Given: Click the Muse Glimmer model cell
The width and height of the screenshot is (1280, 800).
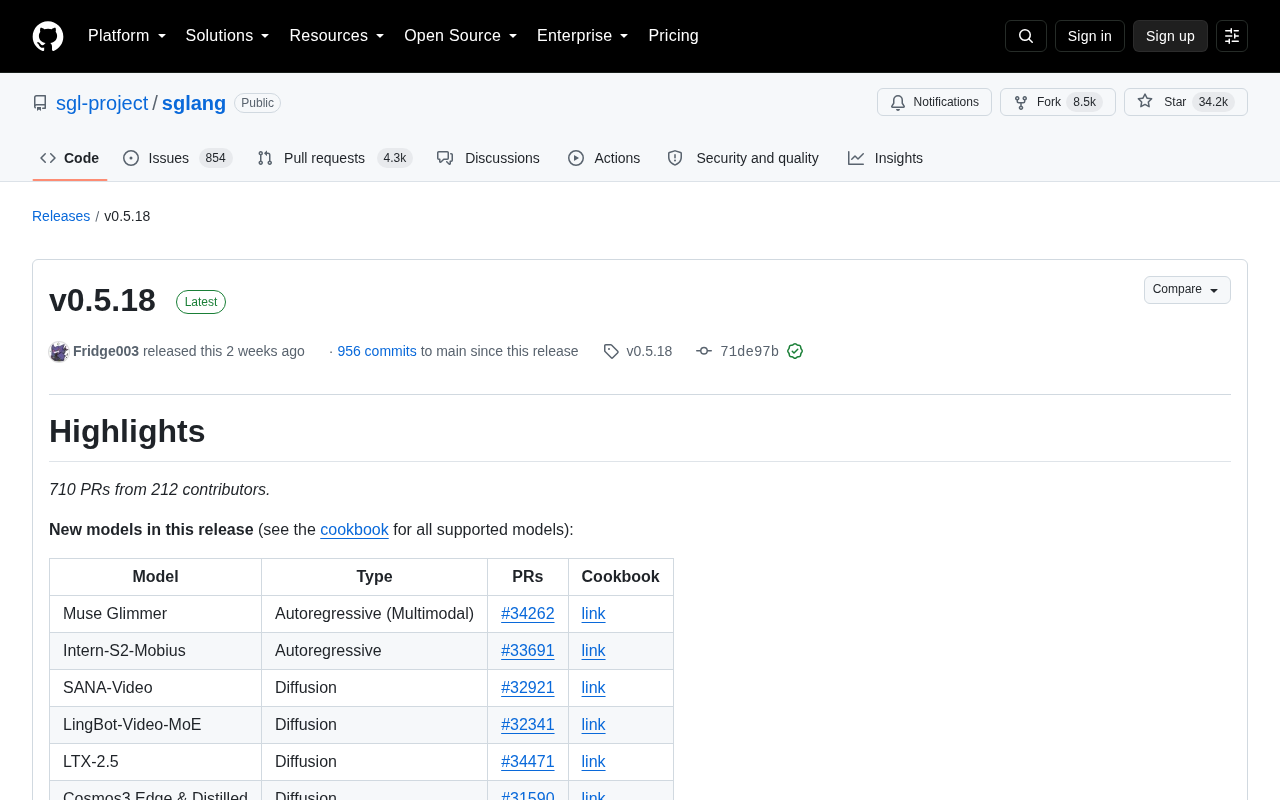Looking at the screenshot, I should pos(156,614).
